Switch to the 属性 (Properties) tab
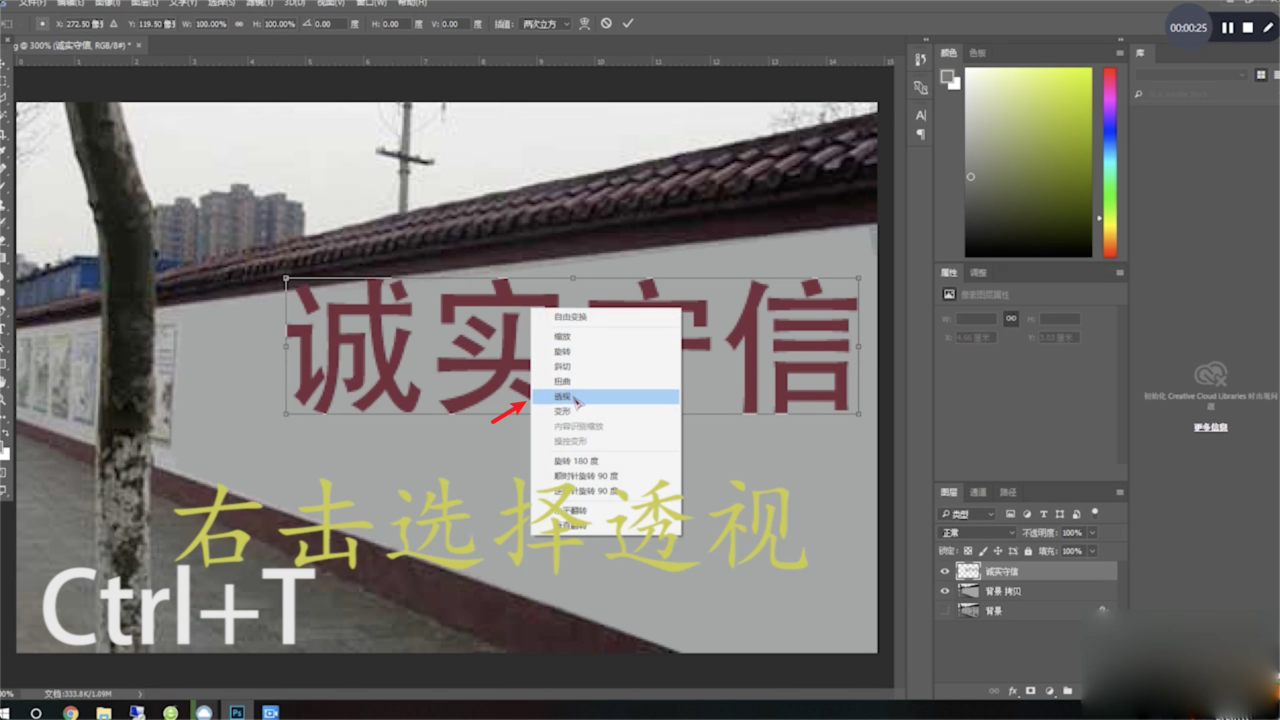 point(949,272)
